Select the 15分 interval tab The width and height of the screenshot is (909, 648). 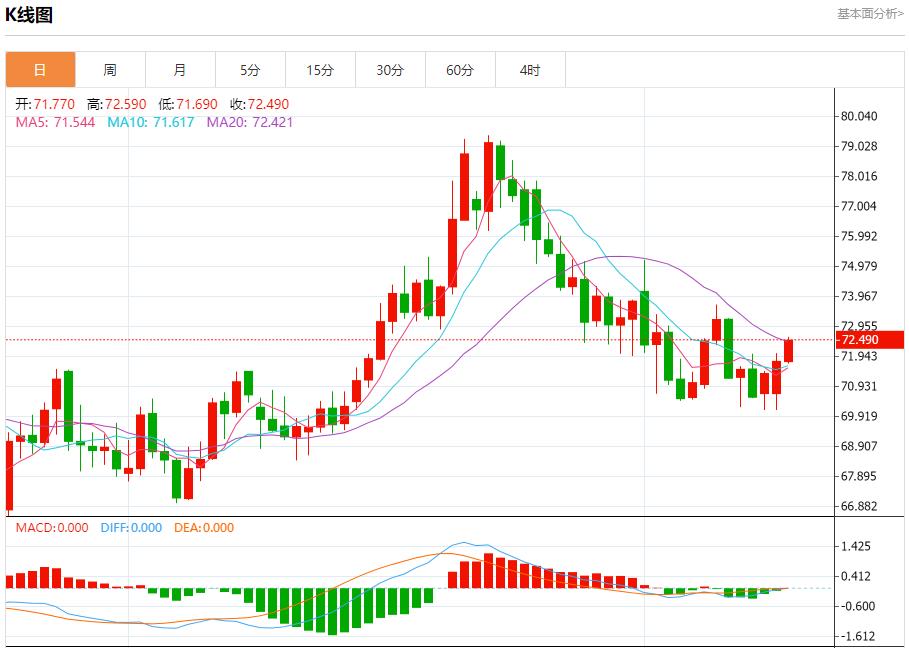[x=320, y=70]
